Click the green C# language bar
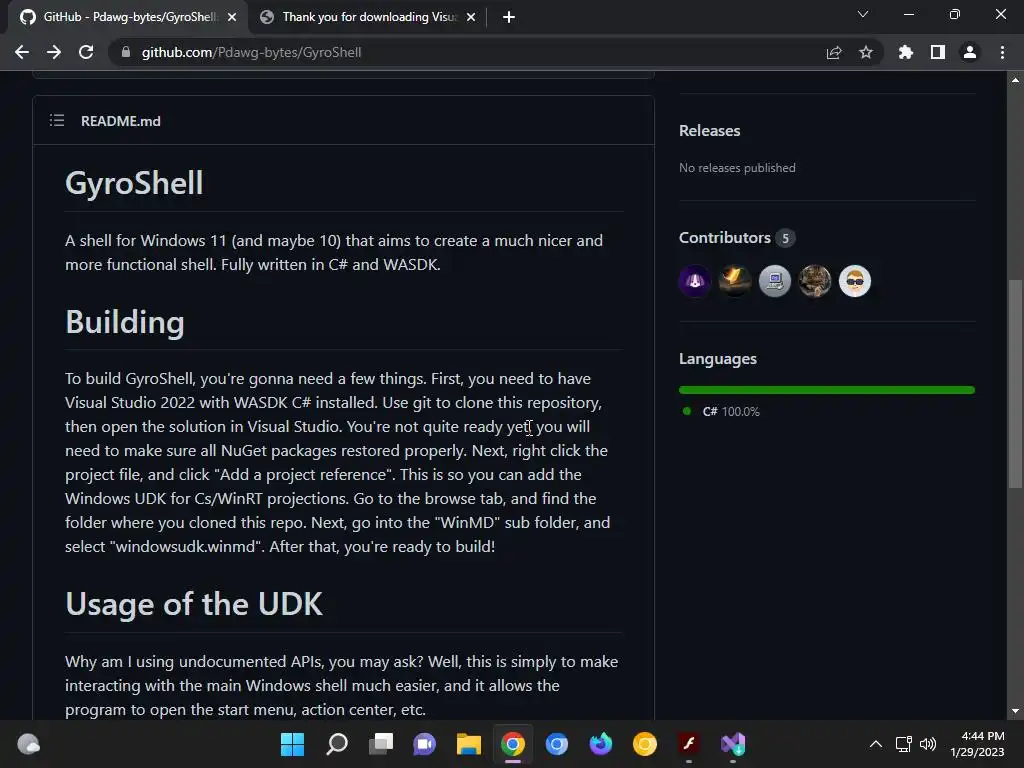This screenshot has height=768, width=1024. pos(827,390)
